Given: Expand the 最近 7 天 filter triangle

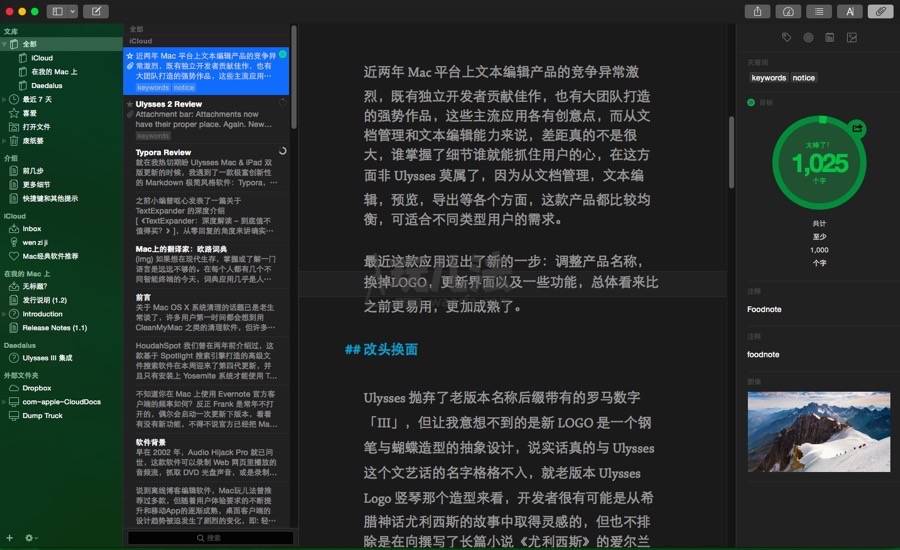Looking at the screenshot, I should (x=5, y=99).
